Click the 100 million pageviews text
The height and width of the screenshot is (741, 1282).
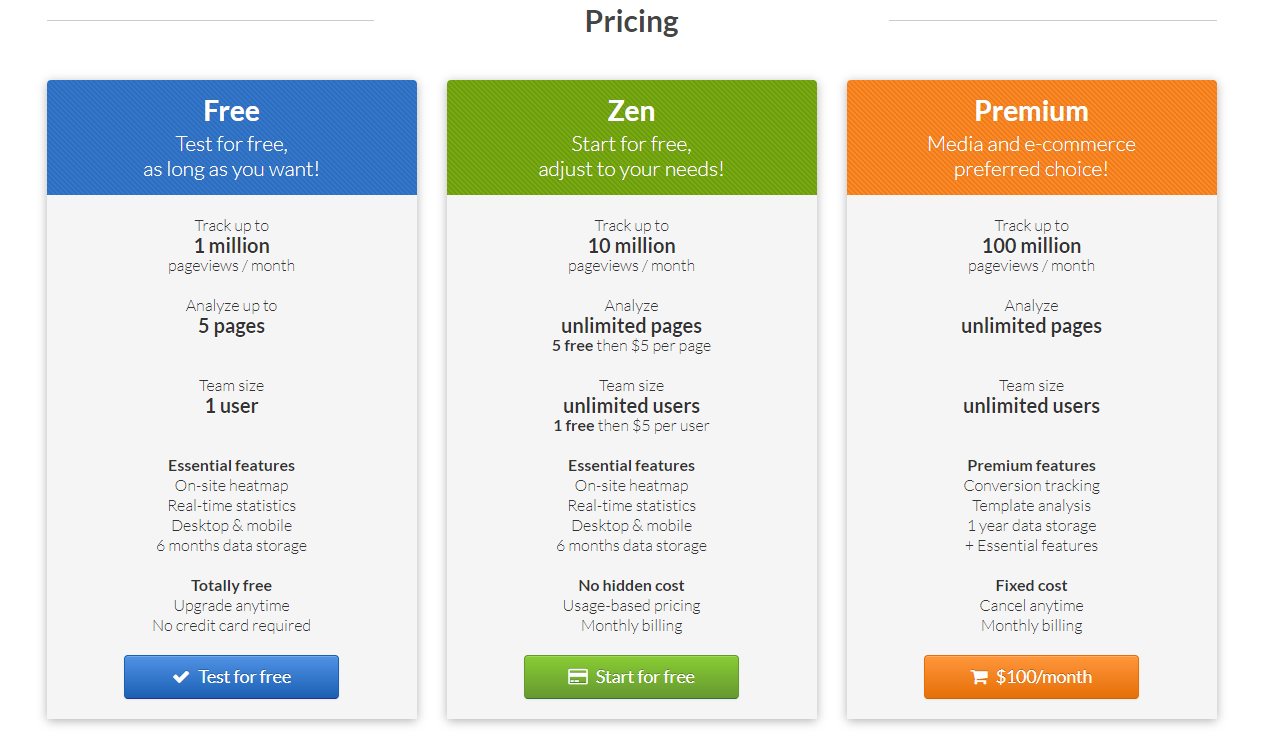pyautogui.click(x=1031, y=246)
